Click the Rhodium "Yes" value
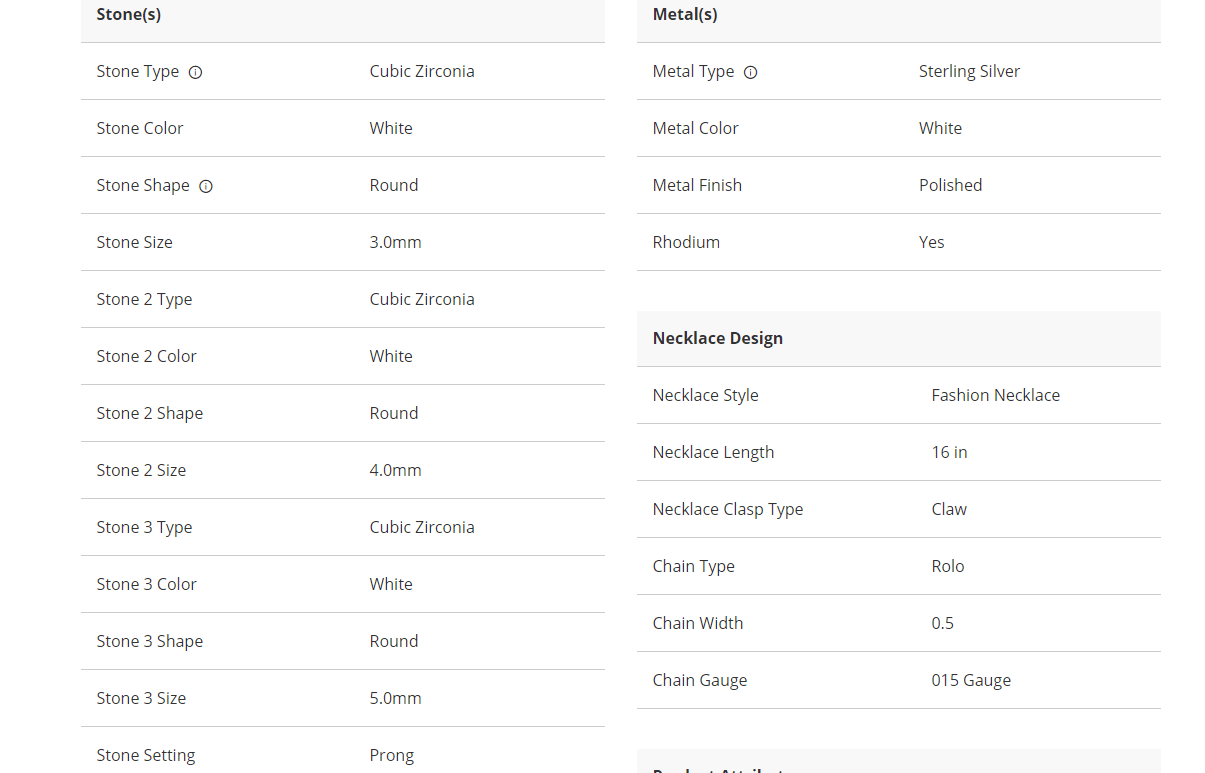Image resolution: width=1205 pixels, height=773 pixels. coord(931,242)
